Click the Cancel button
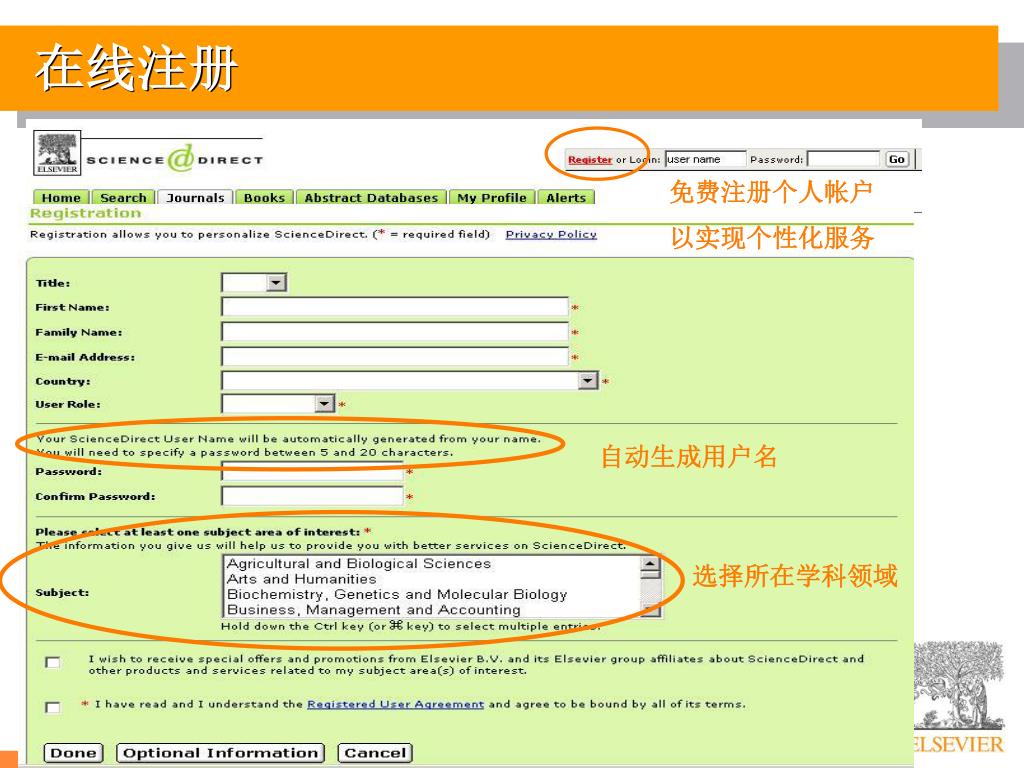Viewport: 1024px width, 768px height. coord(376,753)
